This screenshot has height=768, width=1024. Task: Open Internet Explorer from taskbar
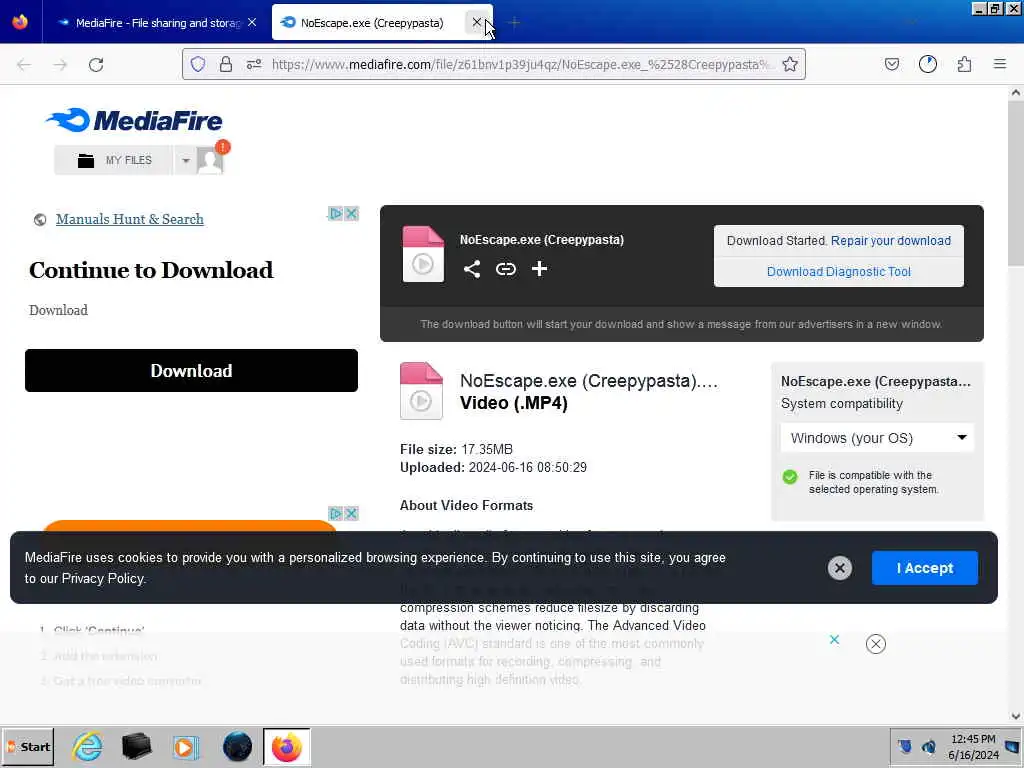(87, 746)
